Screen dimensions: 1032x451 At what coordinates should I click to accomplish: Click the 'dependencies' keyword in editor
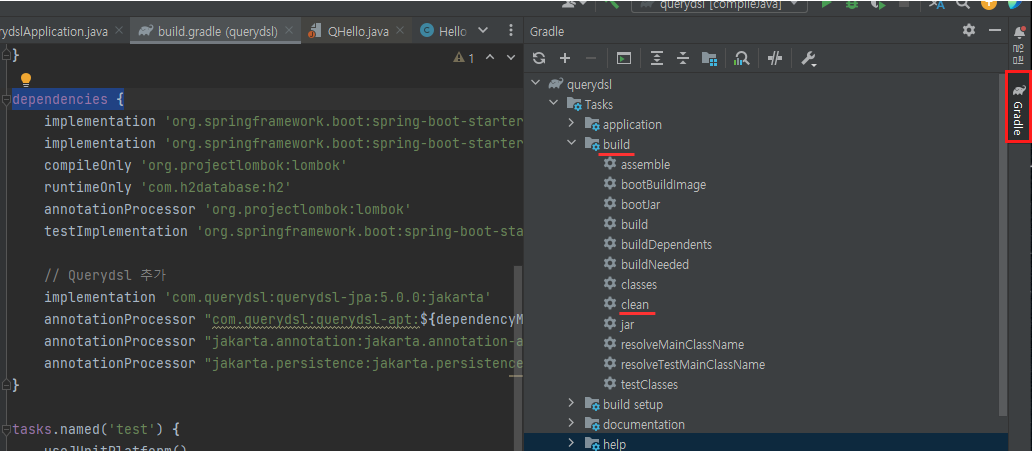(x=60, y=99)
